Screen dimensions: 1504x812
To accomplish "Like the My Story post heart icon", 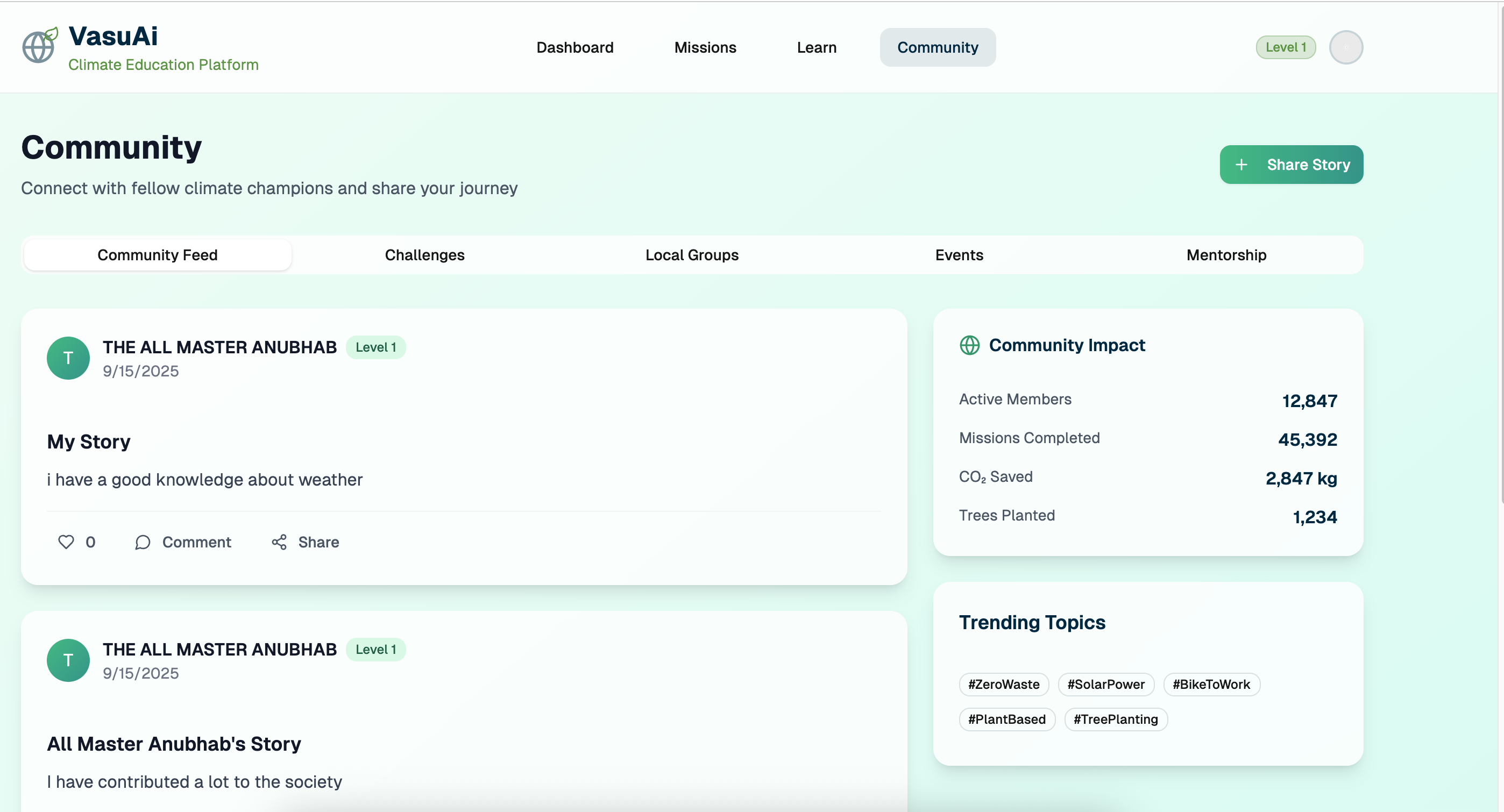I will pos(66,542).
